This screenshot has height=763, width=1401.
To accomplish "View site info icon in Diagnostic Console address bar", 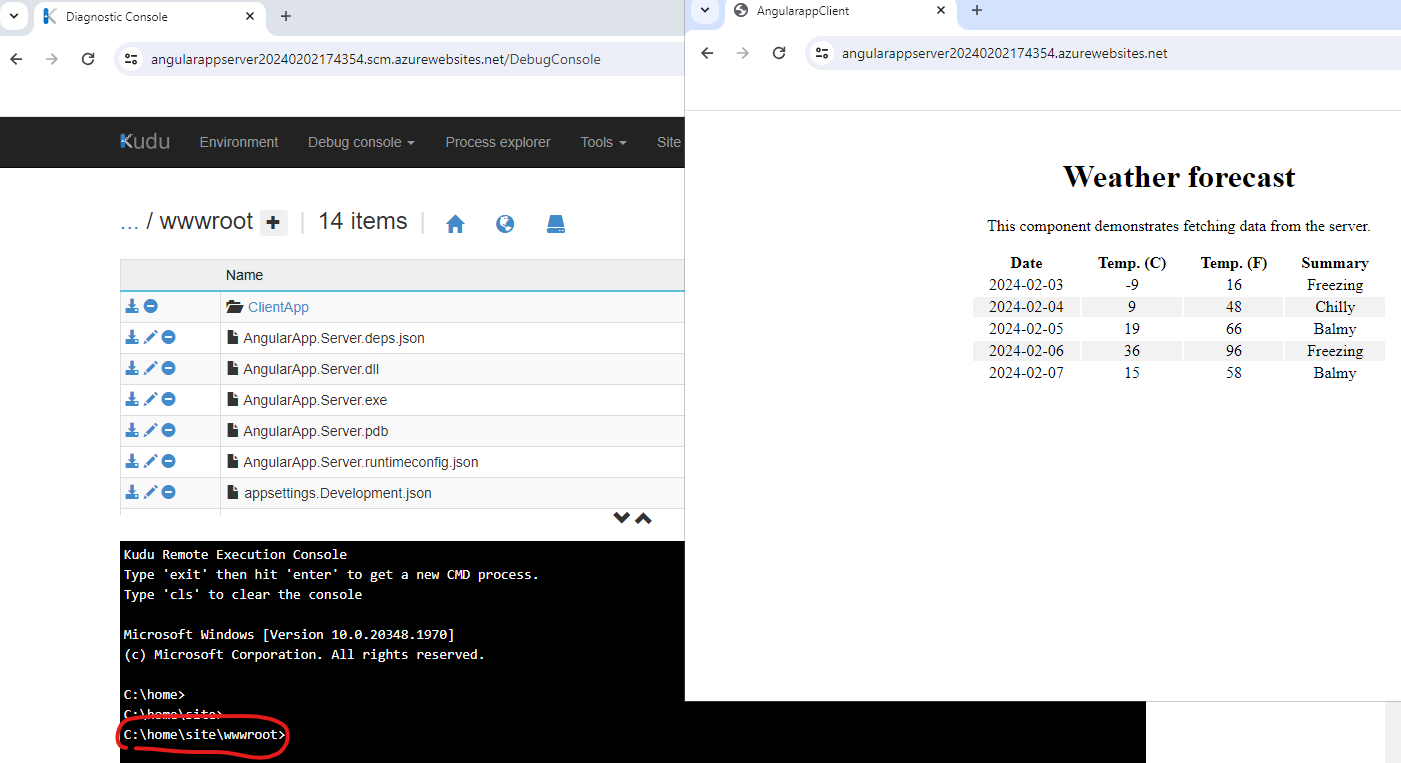I will pos(131,59).
